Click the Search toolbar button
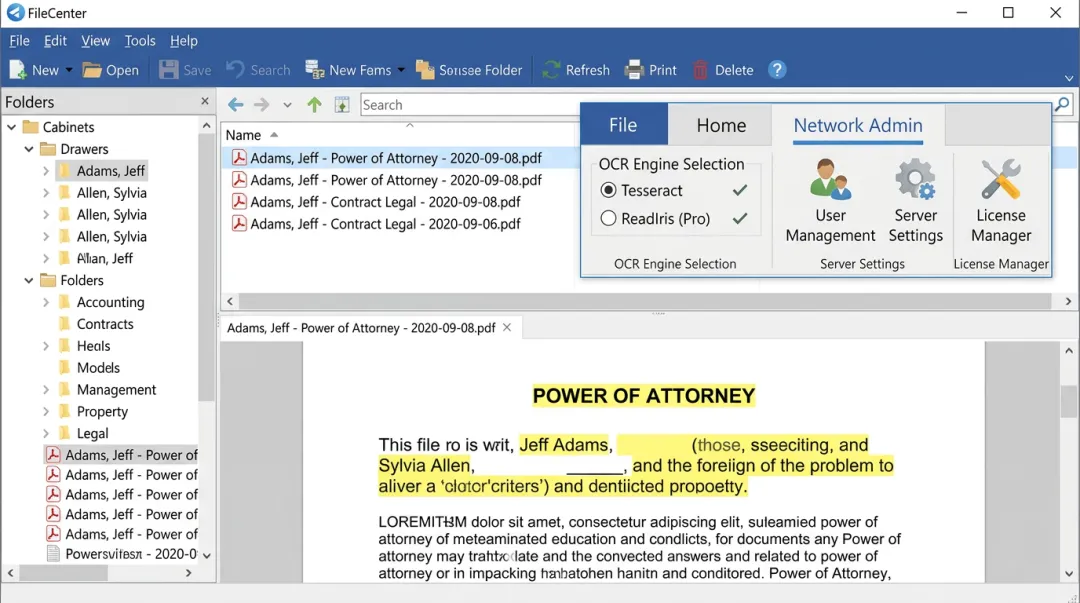1080x603 pixels. coord(258,70)
